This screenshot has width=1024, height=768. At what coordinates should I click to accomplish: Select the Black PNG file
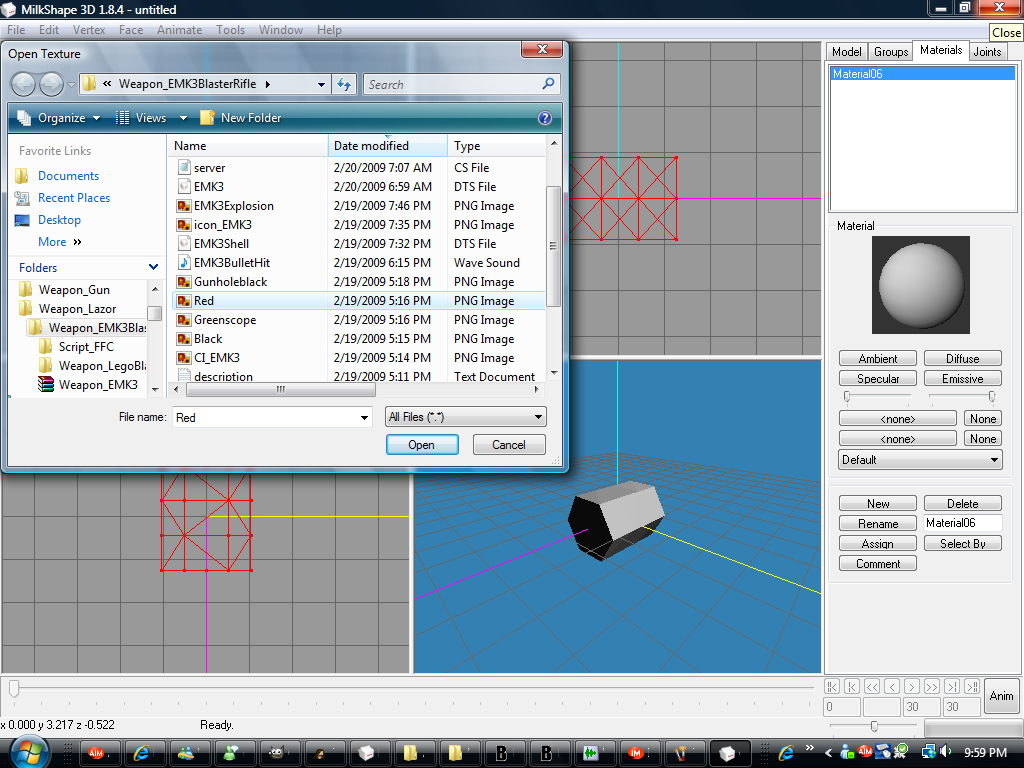(359, 339)
